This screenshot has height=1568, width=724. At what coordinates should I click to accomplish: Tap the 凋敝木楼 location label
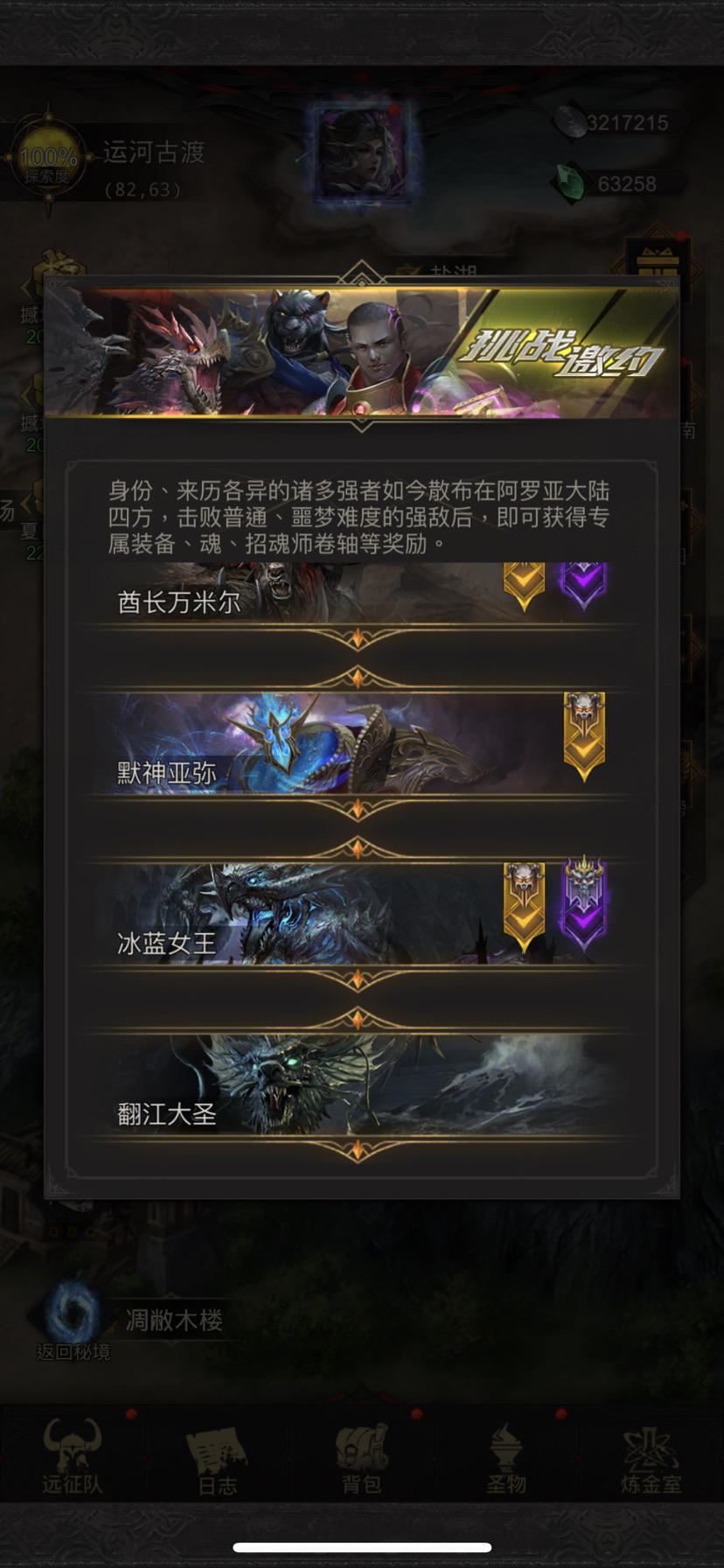[x=175, y=1320]
